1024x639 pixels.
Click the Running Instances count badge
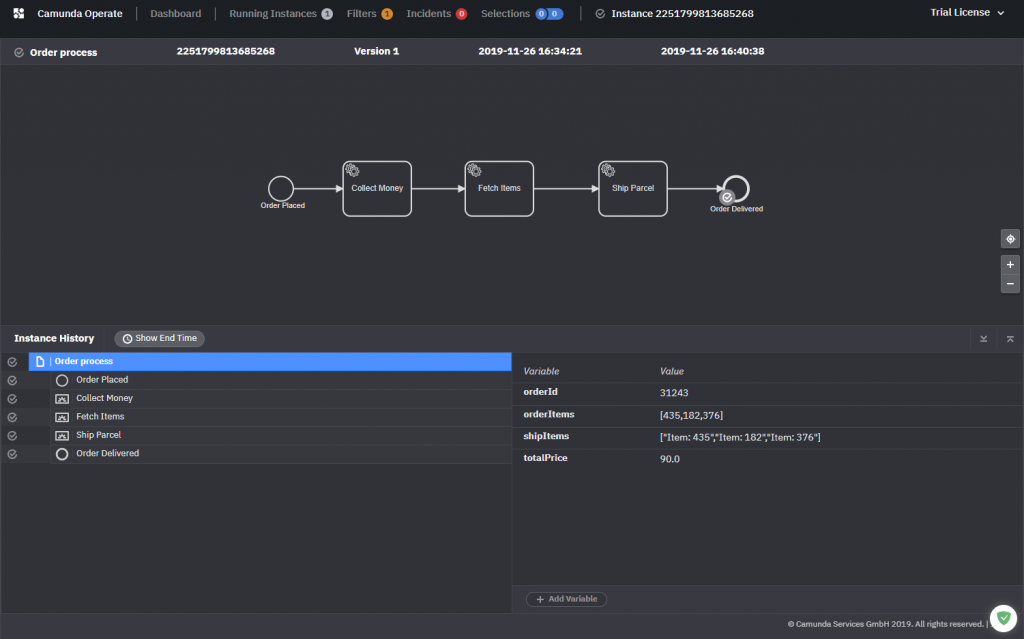pyautogui.click(x=327, y=14)
